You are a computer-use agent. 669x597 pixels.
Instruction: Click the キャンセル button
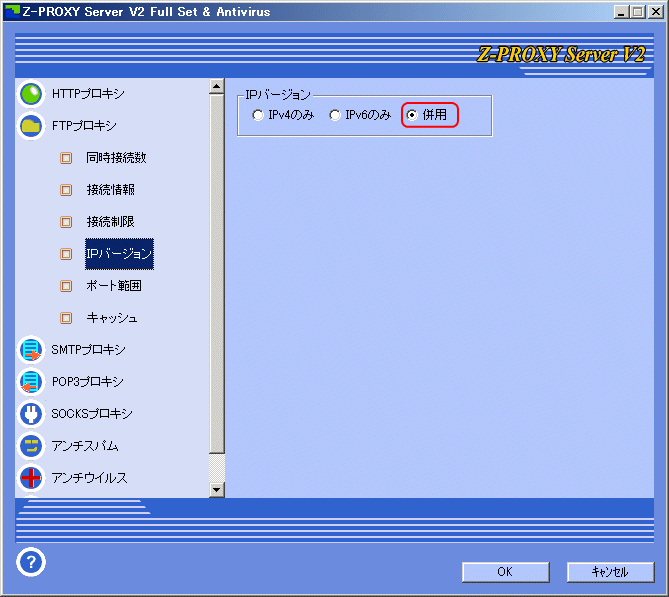(x=611, y=572)
